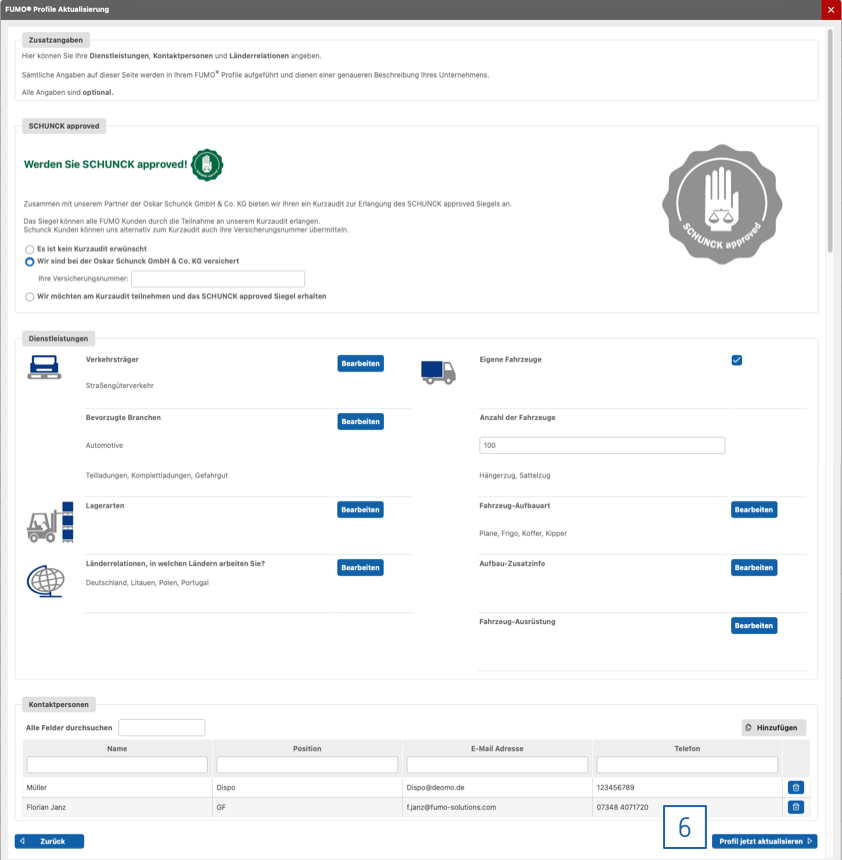Click the forklift icon beside Lagerarten
This screenshot has height=860, width=842.
[x=50, y=522]
